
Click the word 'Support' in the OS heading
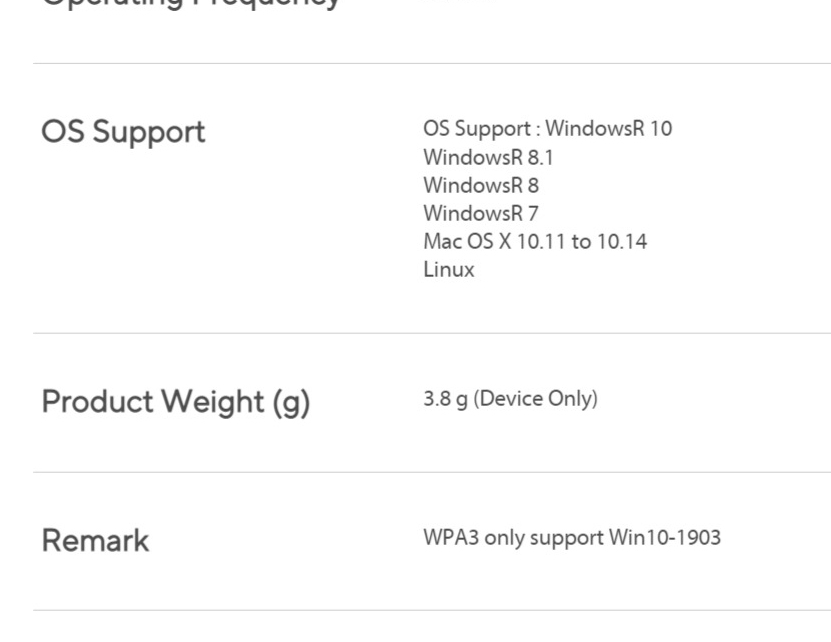pos(149,133)
